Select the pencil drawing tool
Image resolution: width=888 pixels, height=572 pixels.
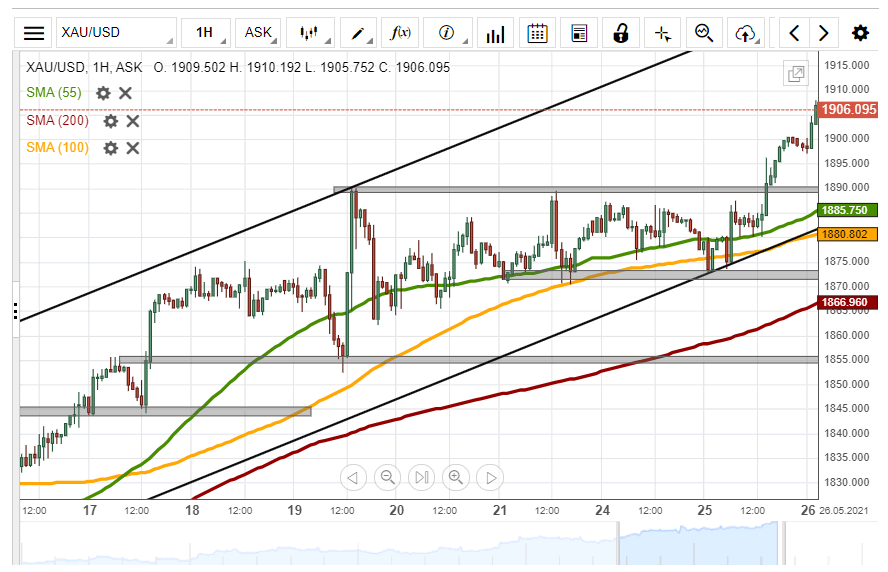pos(357,32)
